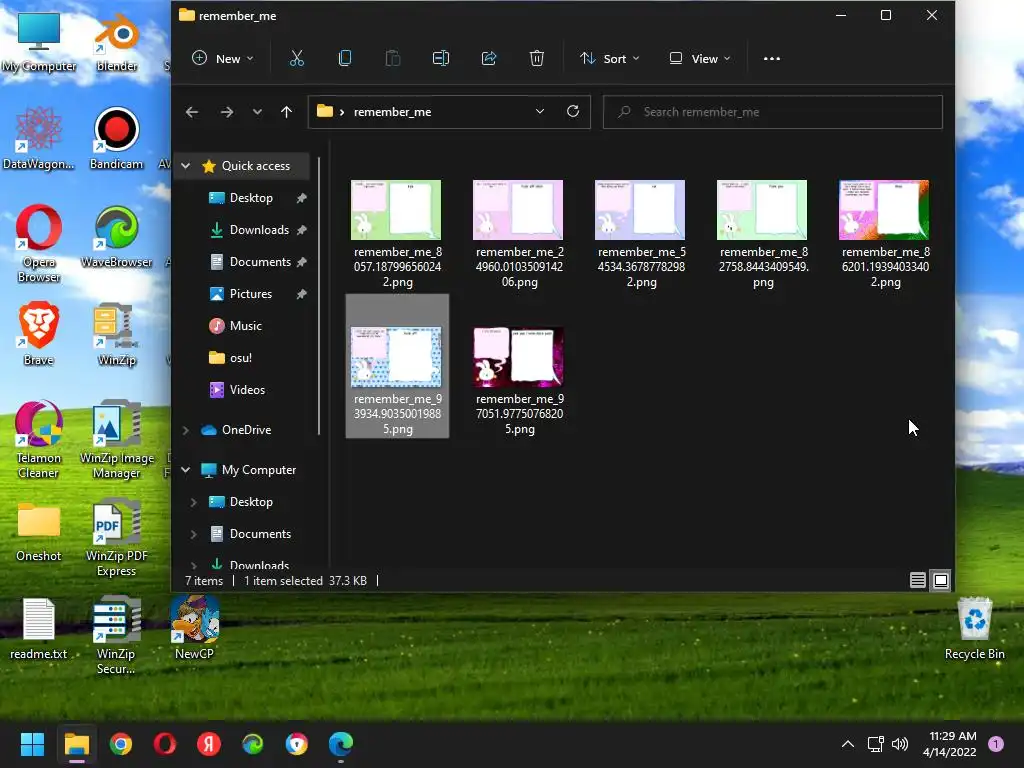Switch to details list view icon
The height and width of the screenshot is (768, 1024).
click(918, 580)
